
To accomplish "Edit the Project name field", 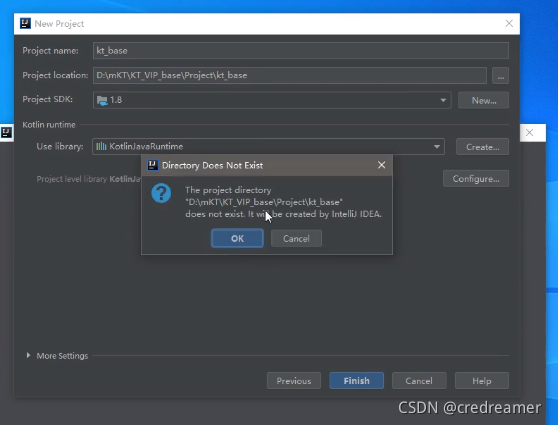I will pyautogui.click(x=301, y=51).
